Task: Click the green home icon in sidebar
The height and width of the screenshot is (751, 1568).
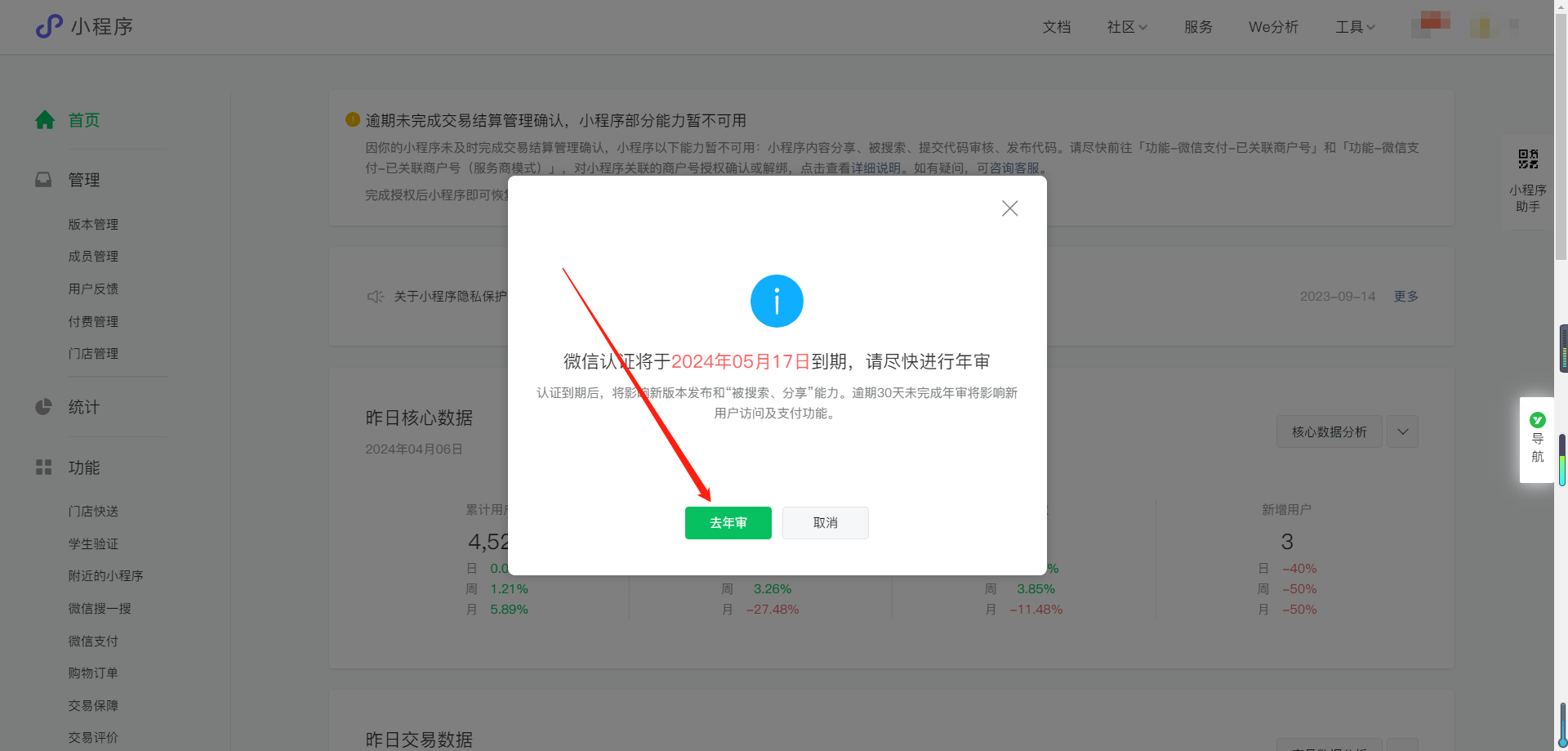Action: click(x=45, y=120)
